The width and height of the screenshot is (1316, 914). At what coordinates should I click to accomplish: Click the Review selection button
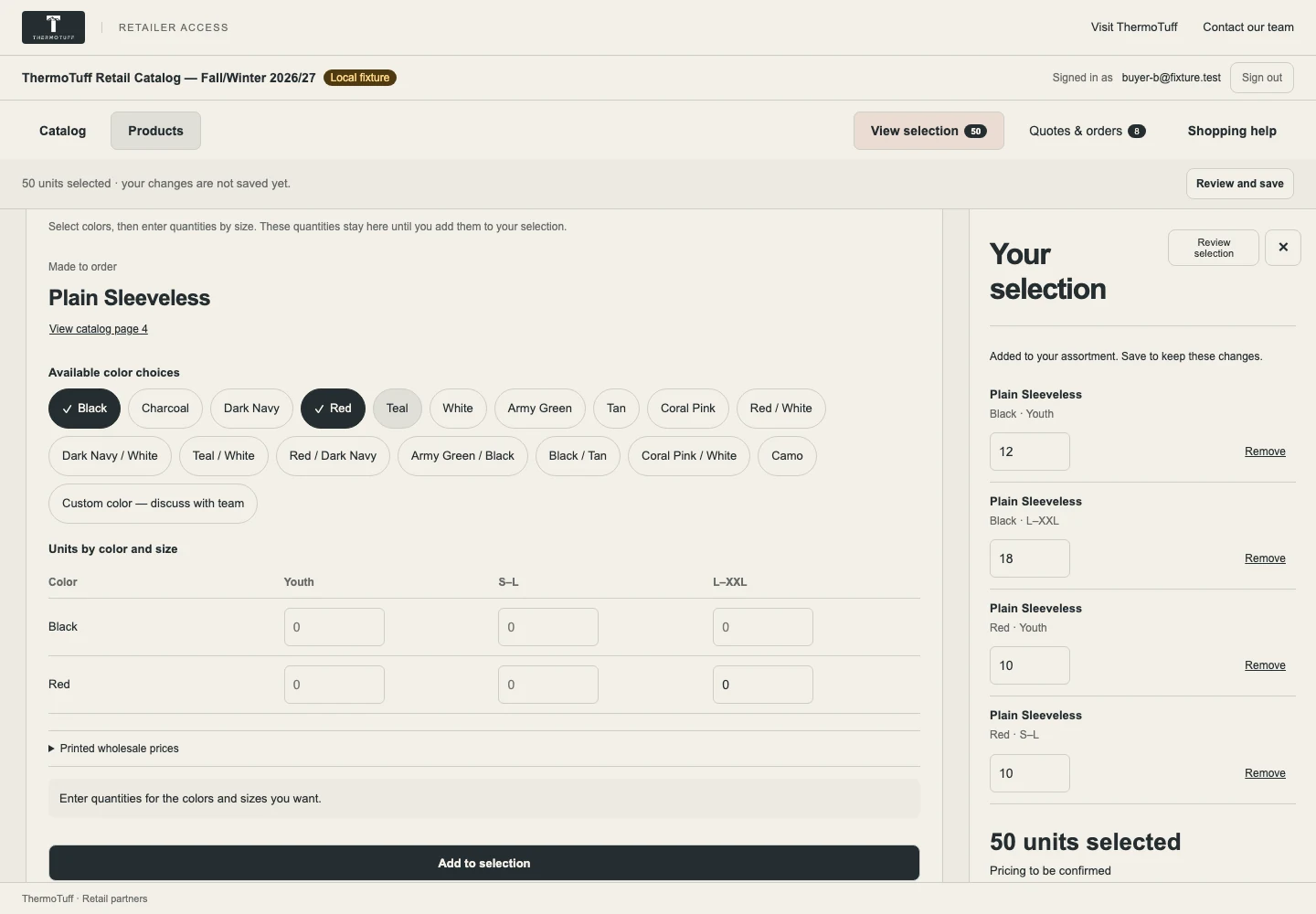pos(1214,248)
